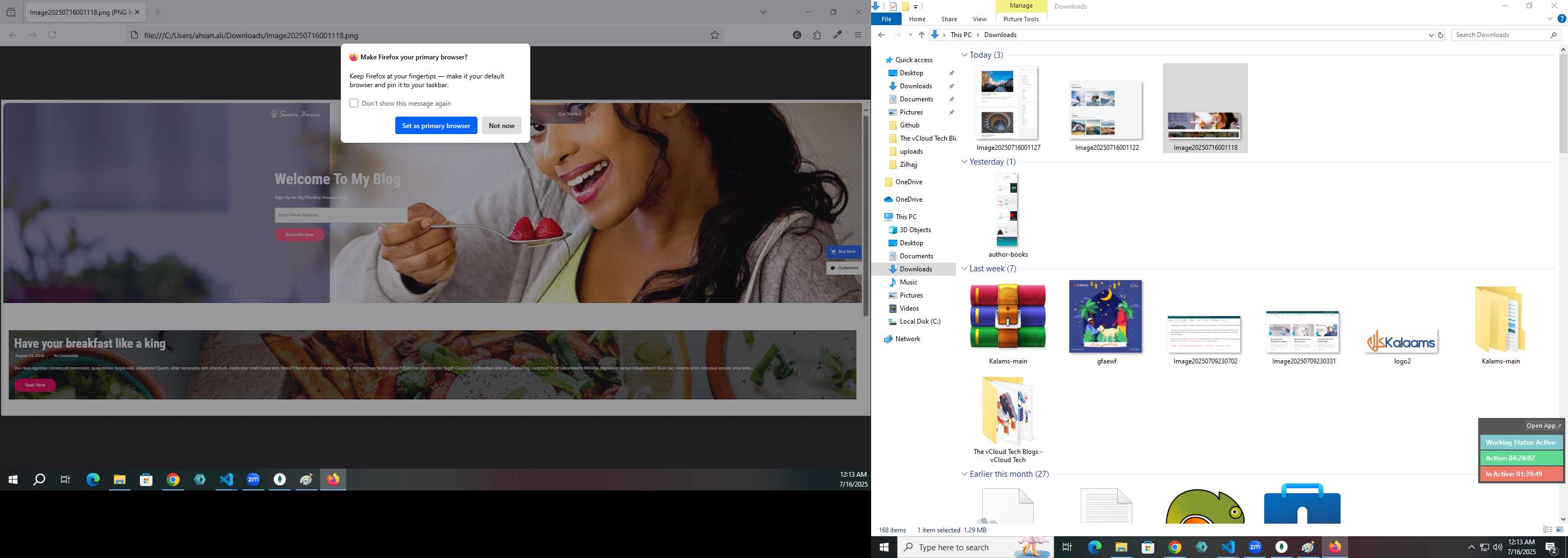This screenshot has width=1568, height=558.
Task: Expand the Explorer address bar history dropdown
Action: [1431, 35]
